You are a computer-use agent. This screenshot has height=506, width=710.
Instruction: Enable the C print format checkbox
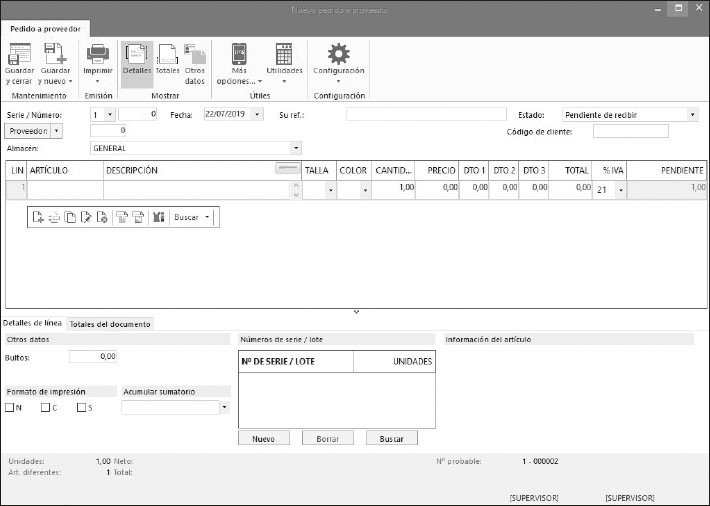point(45,407)
